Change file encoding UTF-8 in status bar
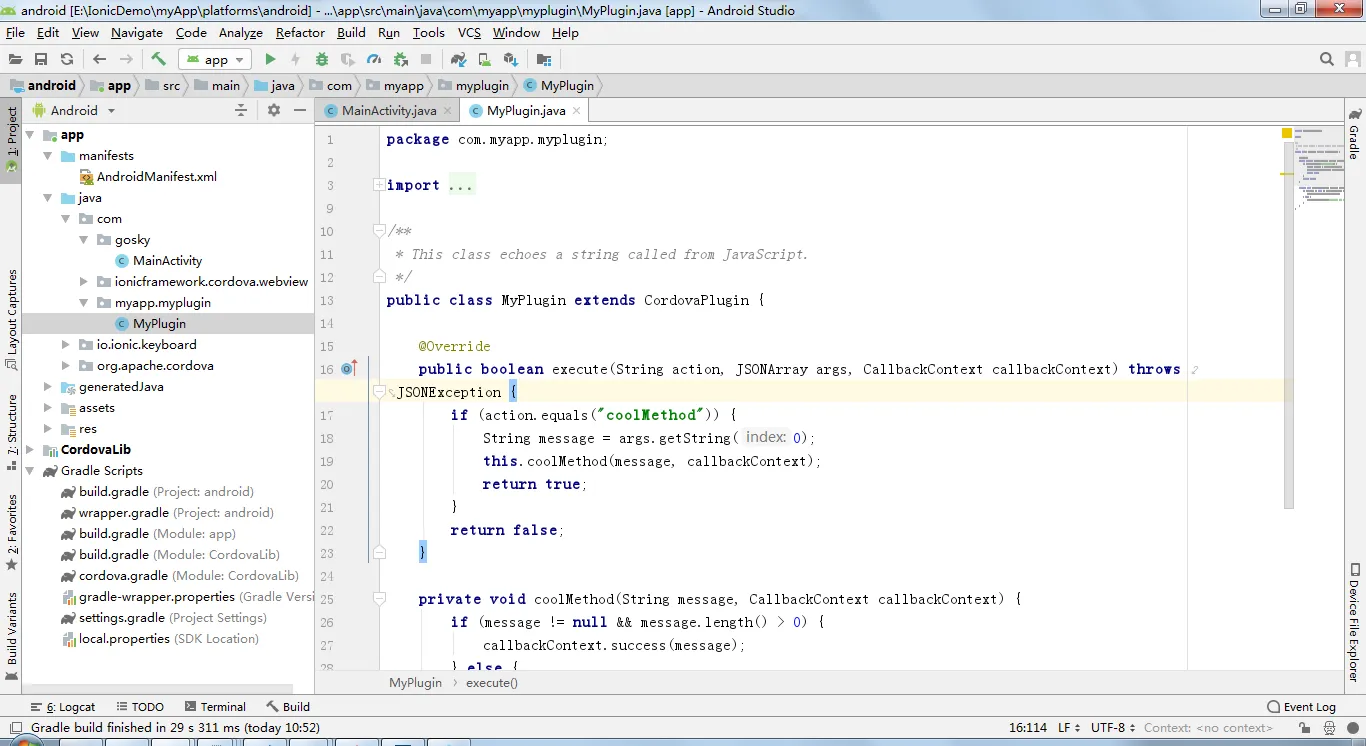The width and height of the screenshot is (1366, 746). 1113,728
